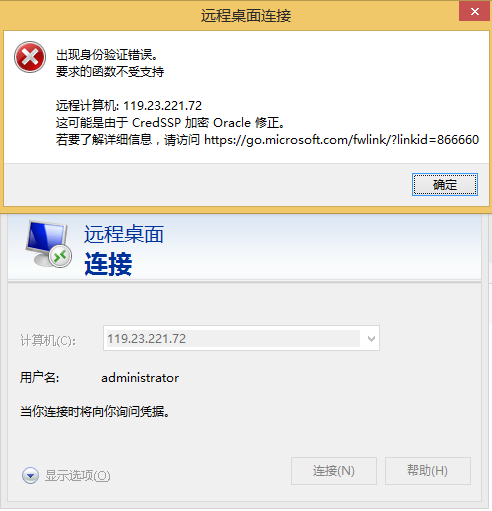Click the CredSSP 加密 Oracle 修正 text line
The width and height of the screenshot is (492, 511).
170,123
